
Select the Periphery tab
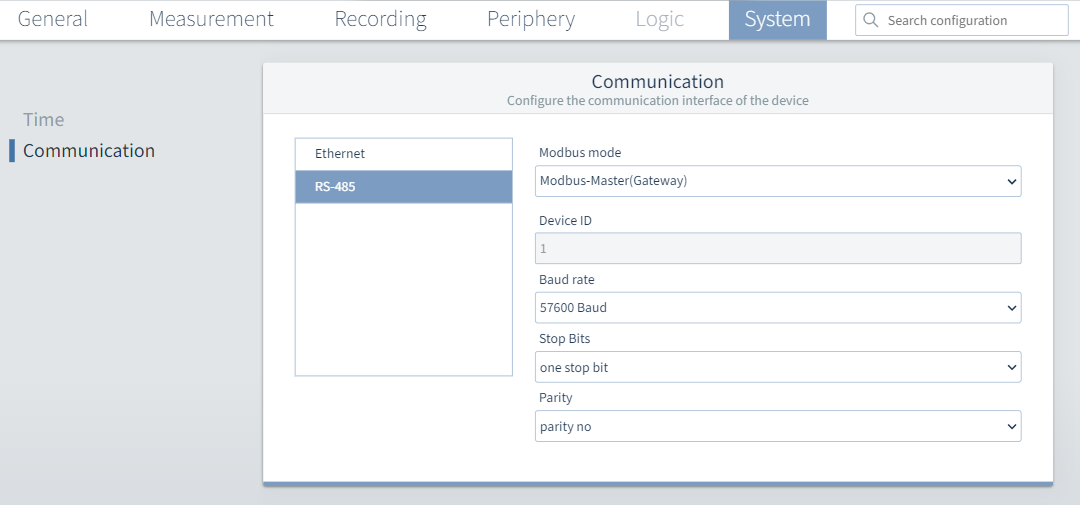coord(530,19)
